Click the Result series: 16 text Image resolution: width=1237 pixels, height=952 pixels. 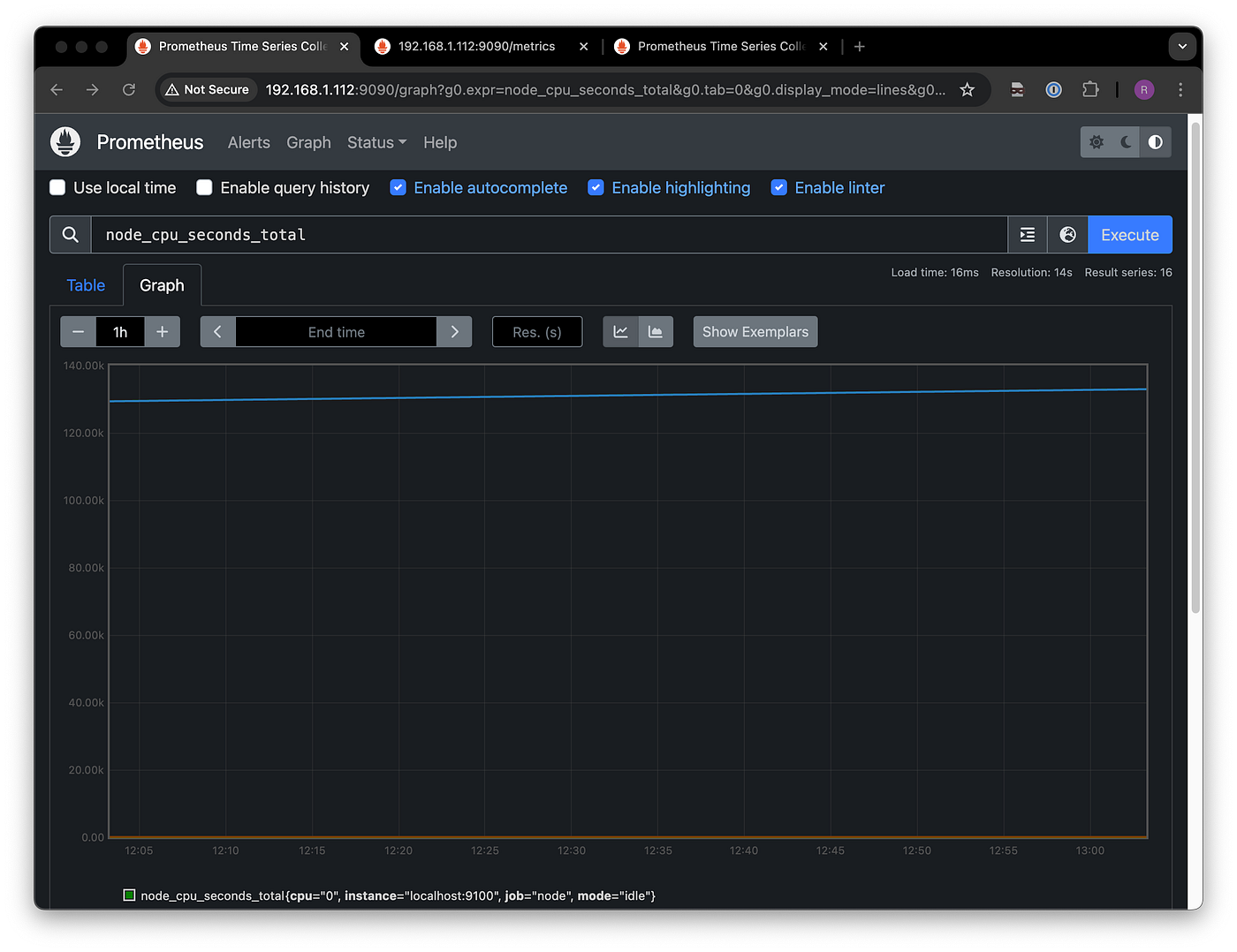click(x=1128, y=272)
